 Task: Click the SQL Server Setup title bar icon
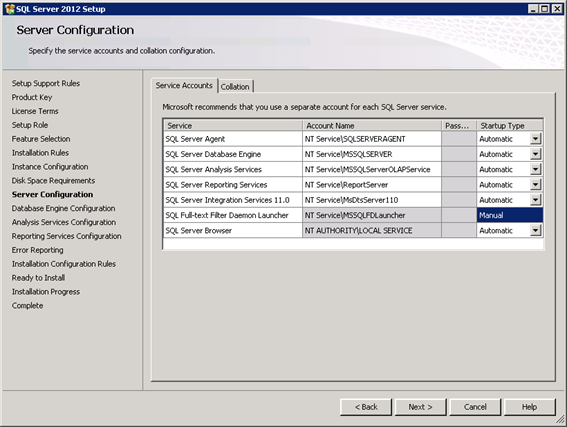coord(9,9)
